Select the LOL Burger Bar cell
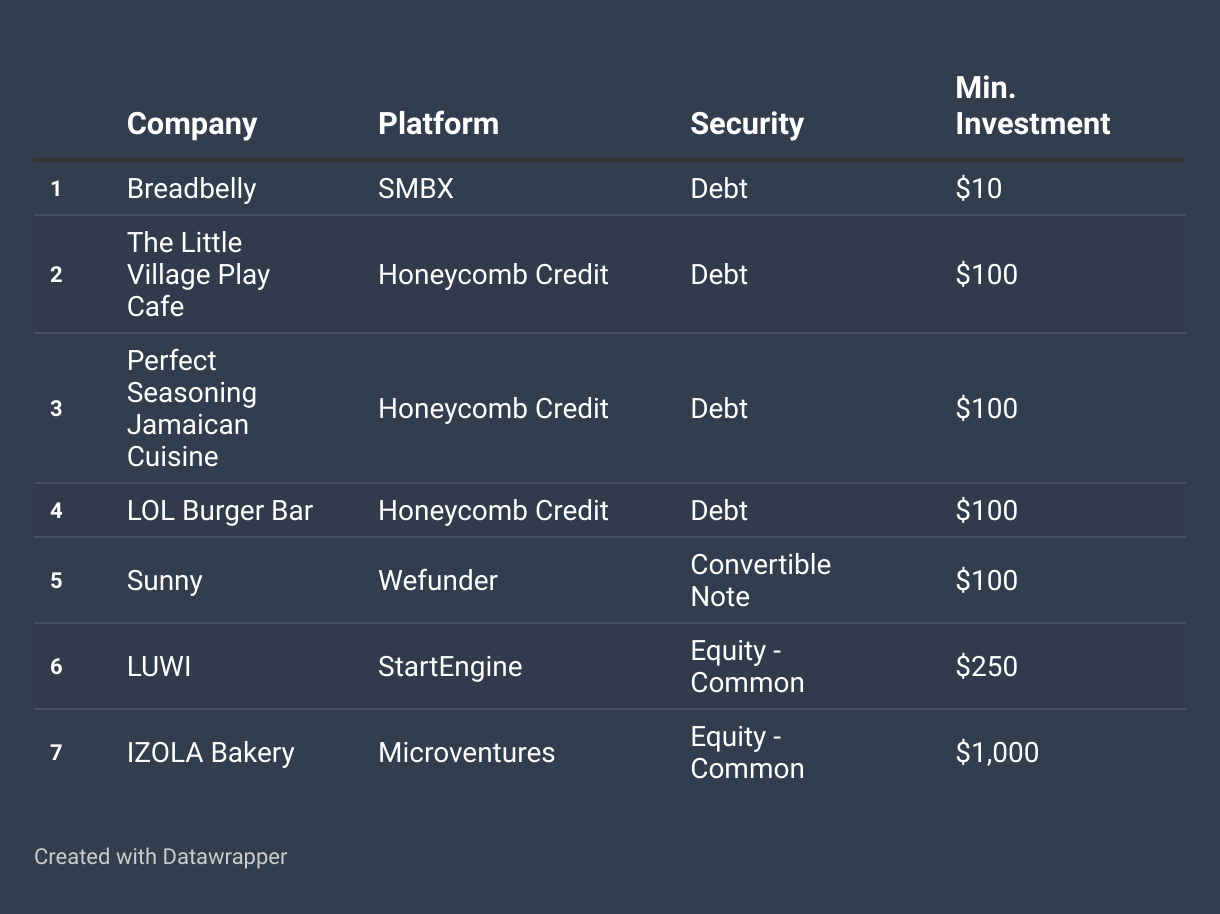 [x=220, y=510]
